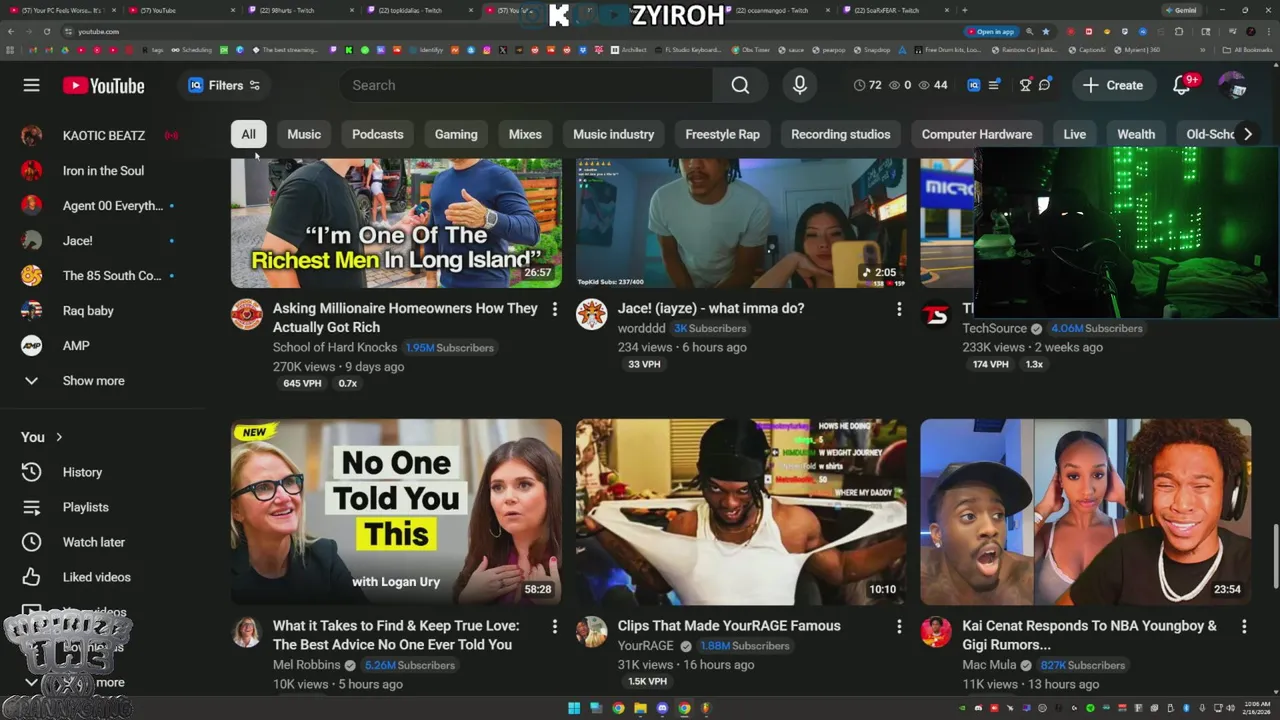Play the Richest Men In Long Island thumbnail
The image size is (1280, 720).
[x=396, y=223]
